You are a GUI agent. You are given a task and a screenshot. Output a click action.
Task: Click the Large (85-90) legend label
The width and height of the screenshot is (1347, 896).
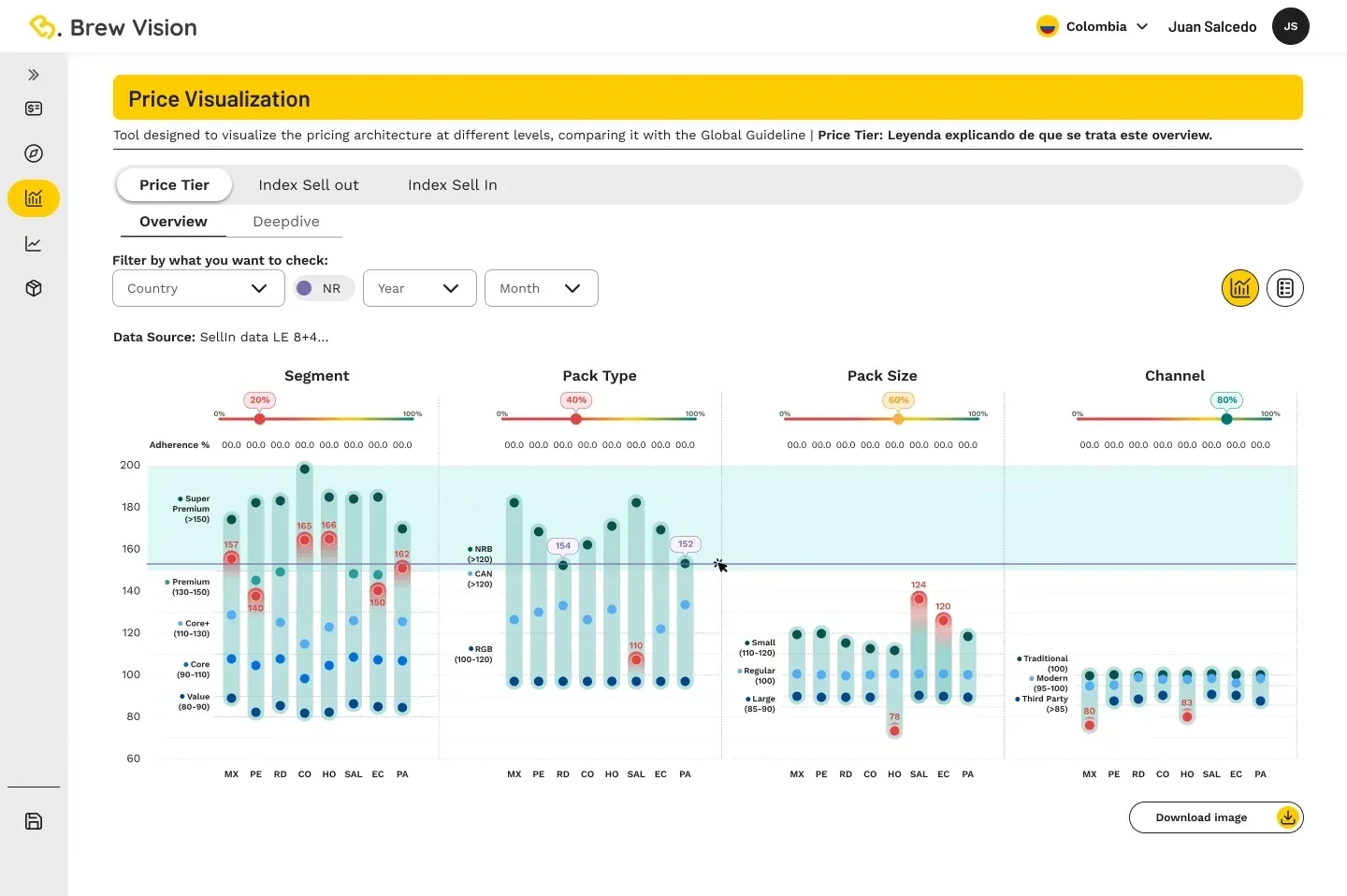click(760, 703)
